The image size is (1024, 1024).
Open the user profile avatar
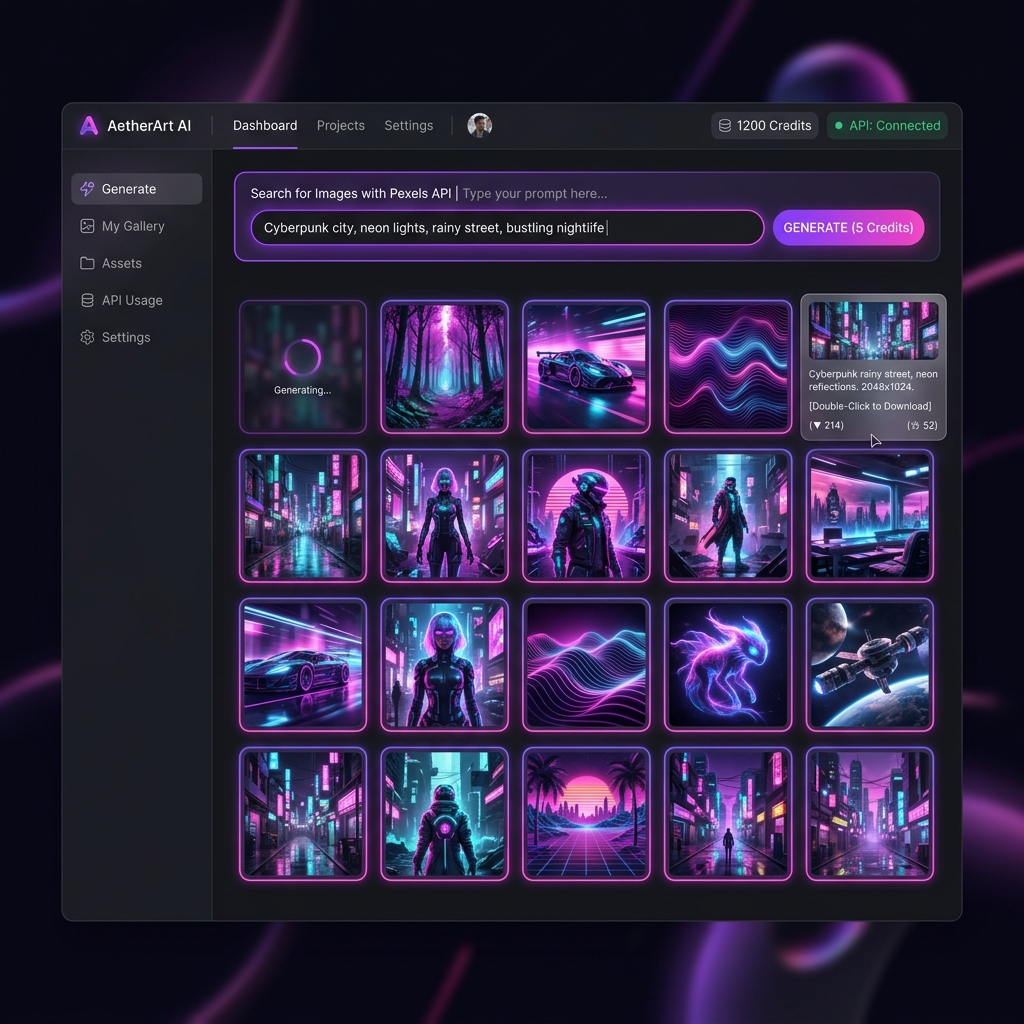point(479,125)
